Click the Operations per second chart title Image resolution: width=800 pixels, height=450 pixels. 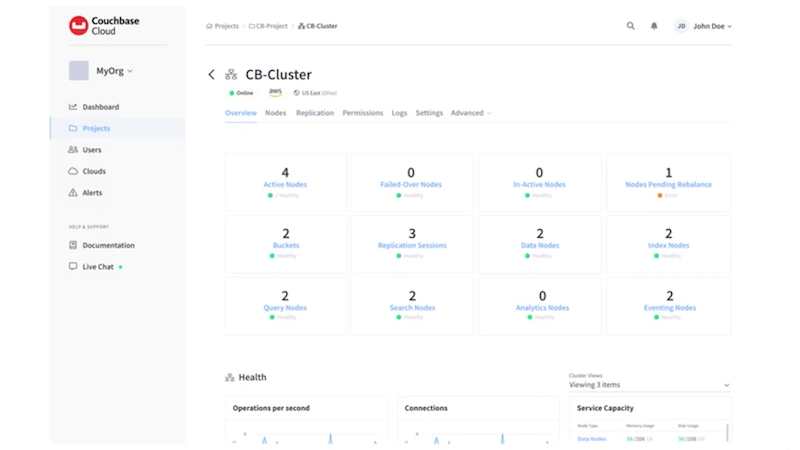[271, 408]
